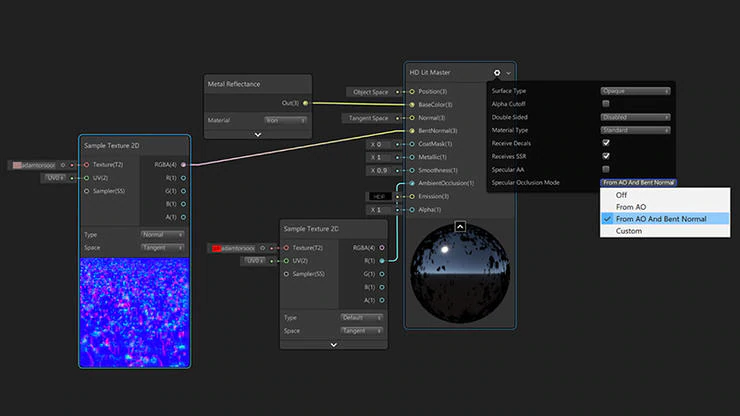Open the Material Type Standard dropdown
This screenshot has height=416, width=740.
pos(635,130)
